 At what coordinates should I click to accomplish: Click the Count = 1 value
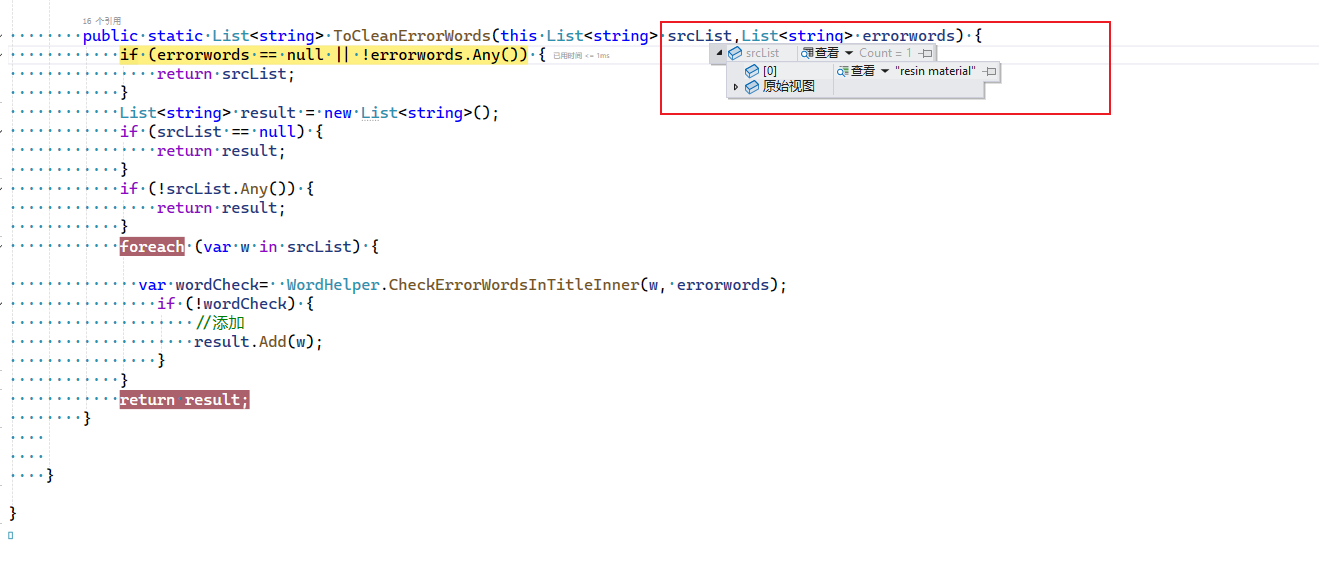pyautogui.click(x=886, y=53)
